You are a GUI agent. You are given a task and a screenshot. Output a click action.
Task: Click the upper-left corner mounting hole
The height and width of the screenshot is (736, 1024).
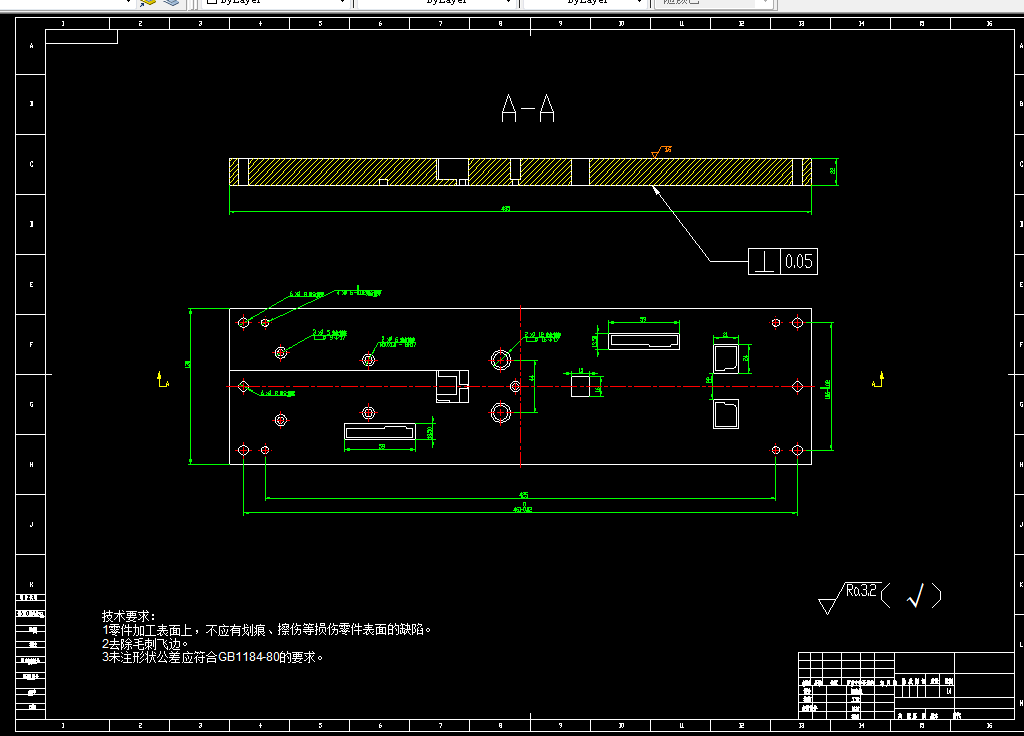coord(244,322)
